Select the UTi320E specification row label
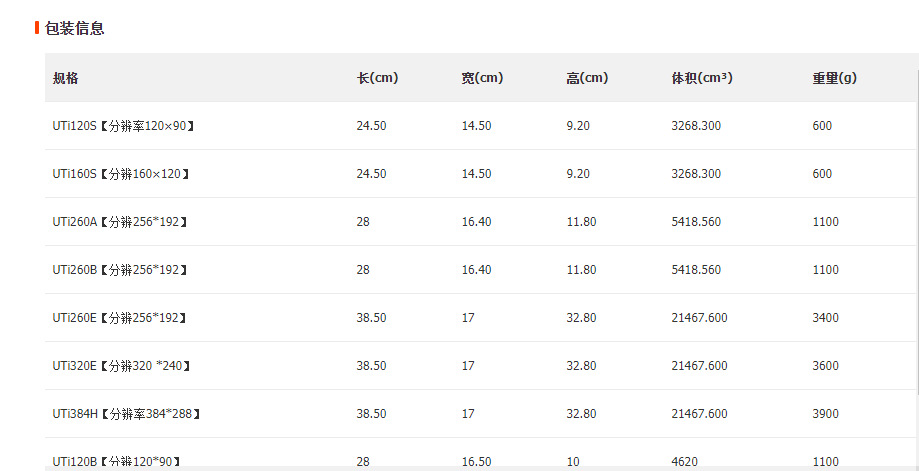 (x=122, y=366)
